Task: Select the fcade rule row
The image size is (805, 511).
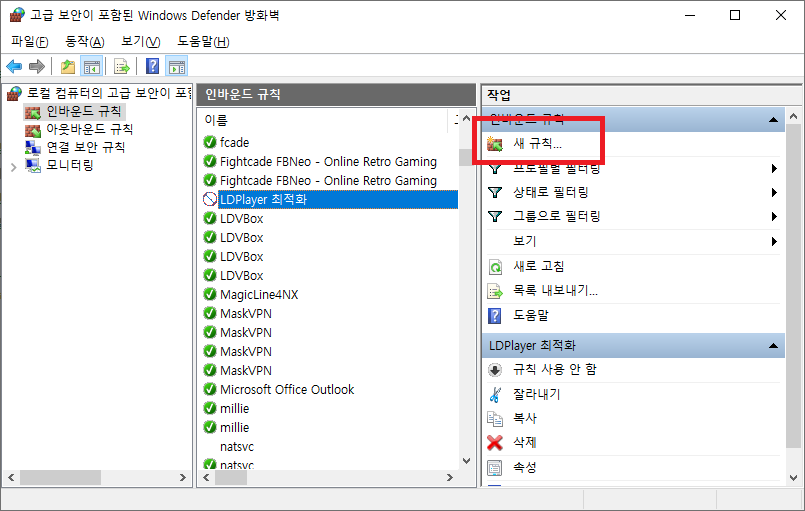Action: pos(234,142)
